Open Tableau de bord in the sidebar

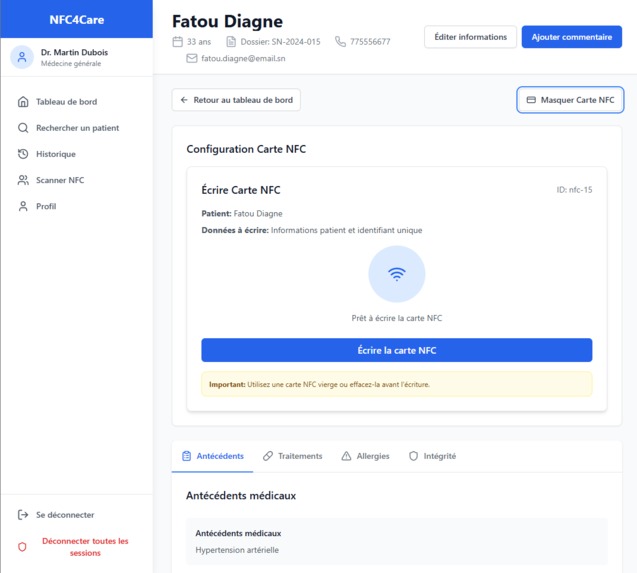coord(76,102)
